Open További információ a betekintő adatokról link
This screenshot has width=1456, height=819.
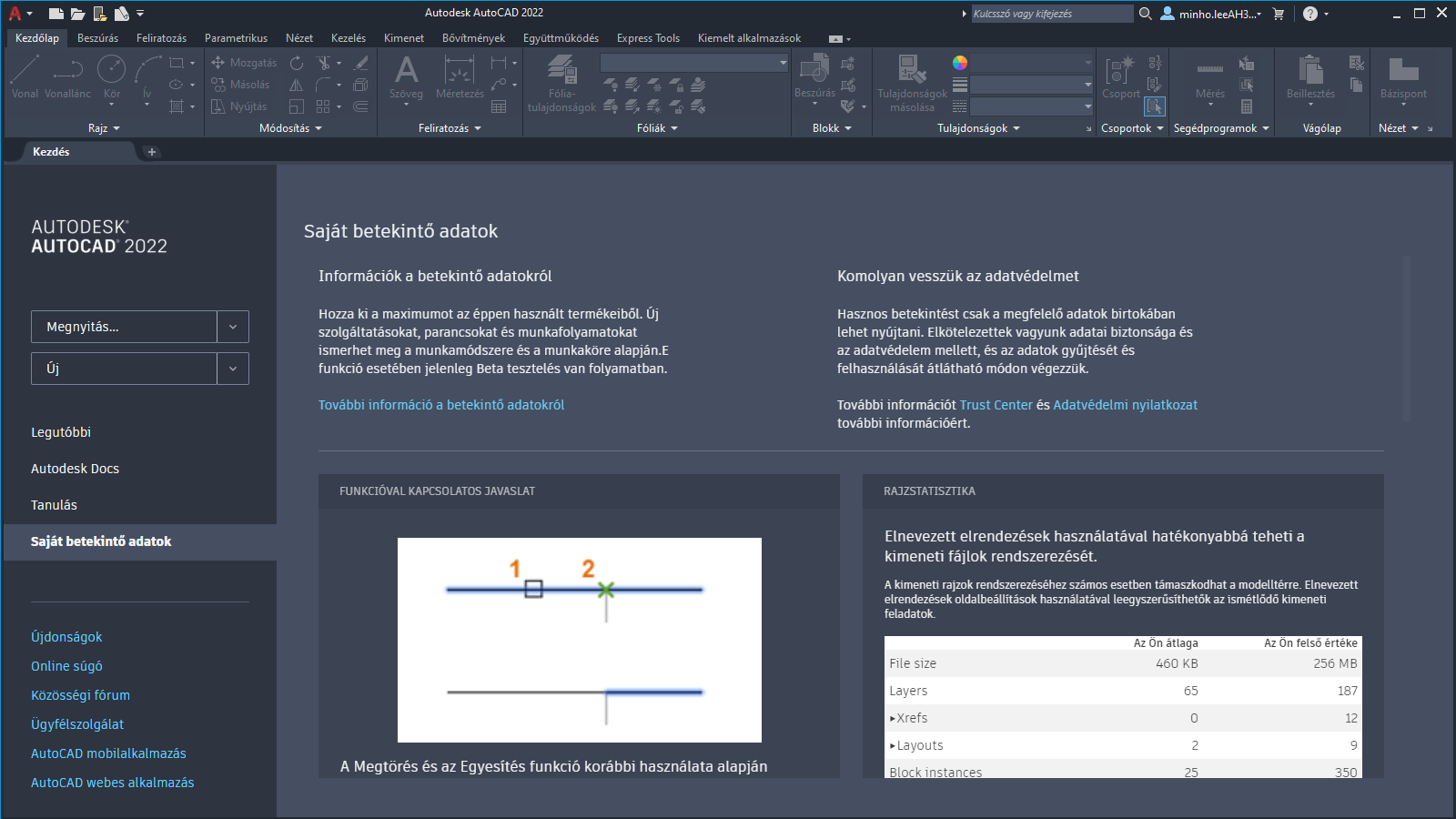tap(441, 405)
